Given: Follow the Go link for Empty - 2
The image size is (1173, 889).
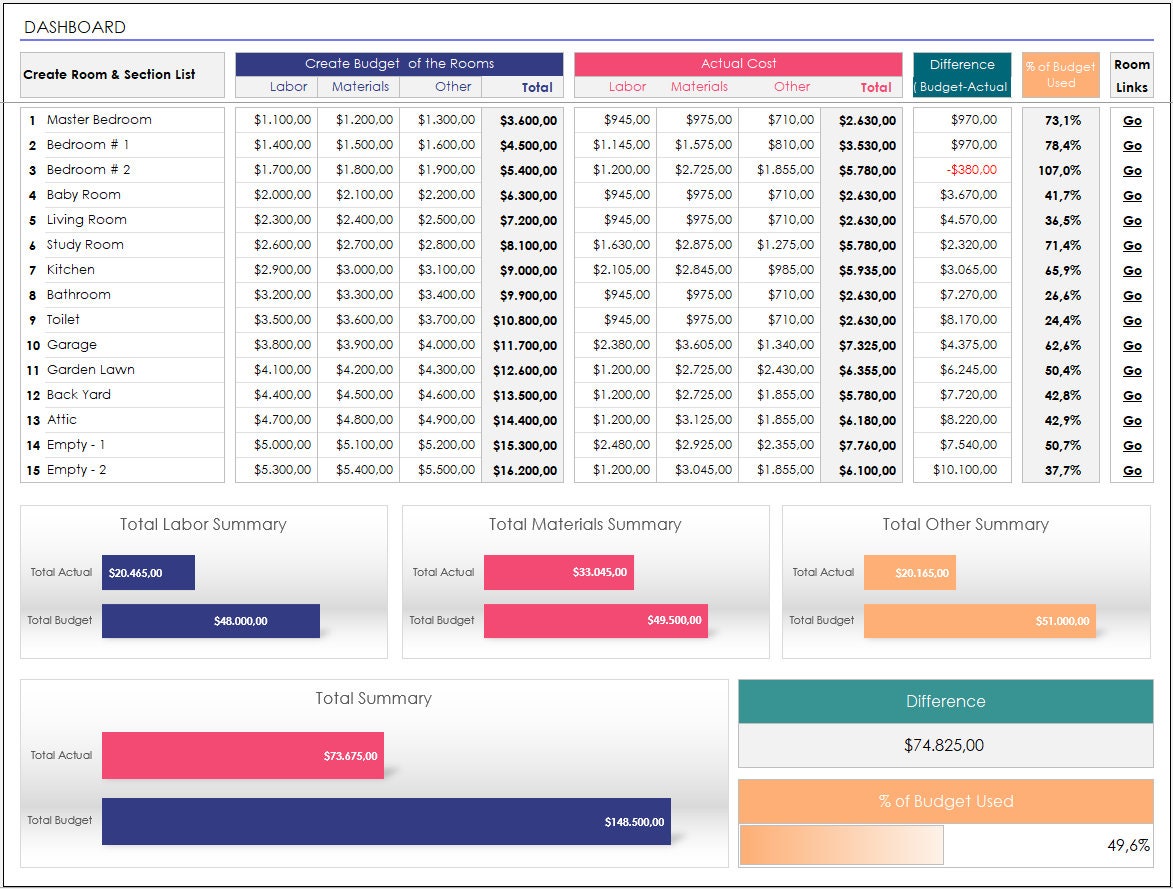Looking at the screenshot, I should 1132,469.
